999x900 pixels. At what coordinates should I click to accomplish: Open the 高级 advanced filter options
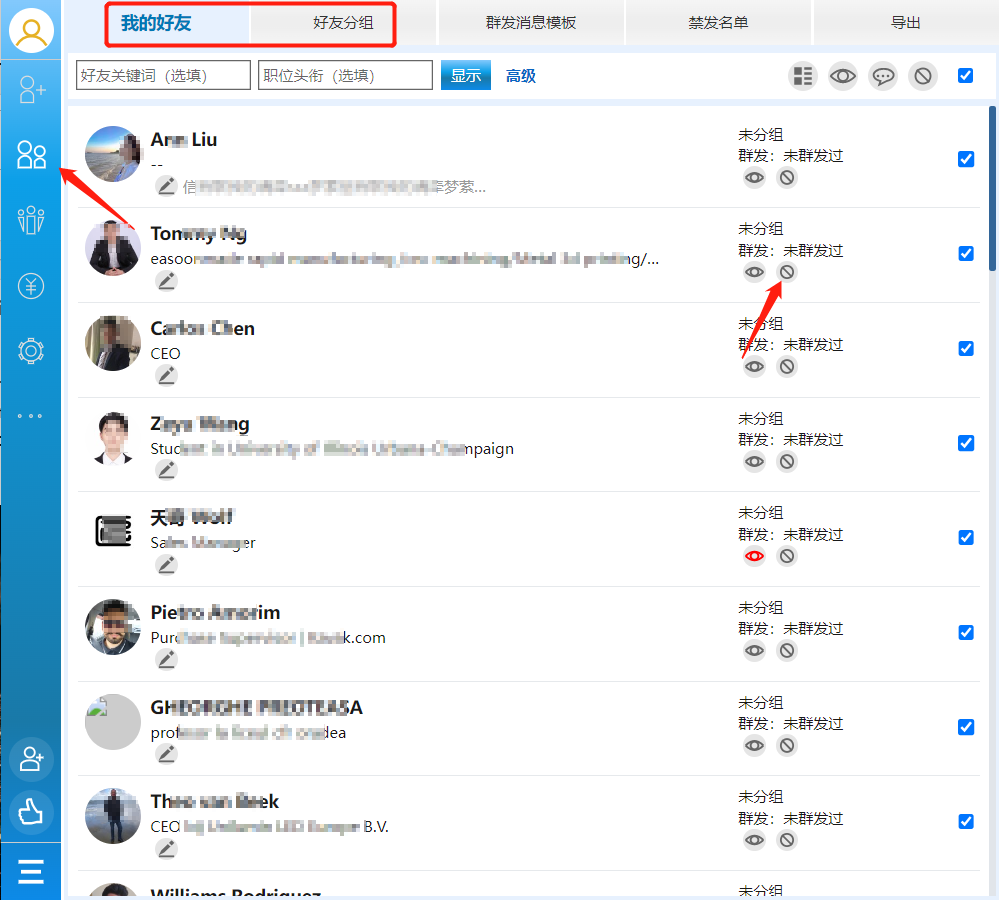coord(520,76)
